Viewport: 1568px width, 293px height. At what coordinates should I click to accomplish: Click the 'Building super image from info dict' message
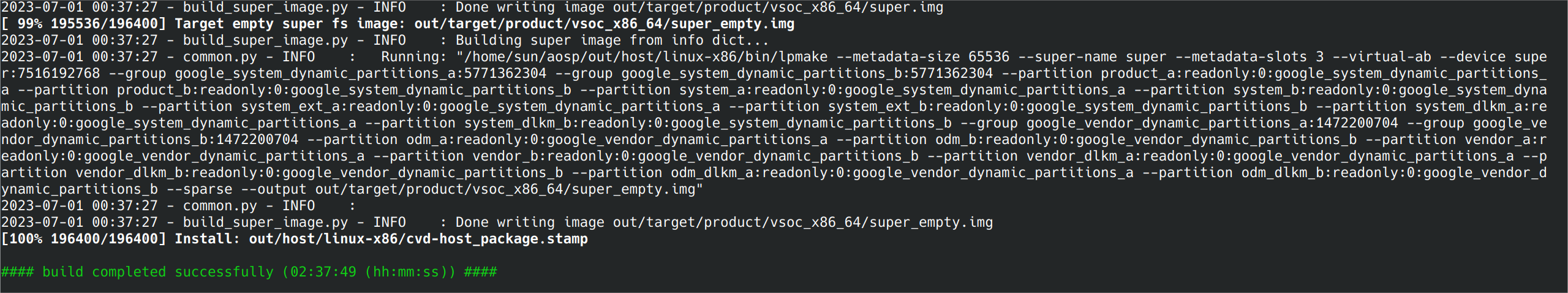click(x=612, y=40)
